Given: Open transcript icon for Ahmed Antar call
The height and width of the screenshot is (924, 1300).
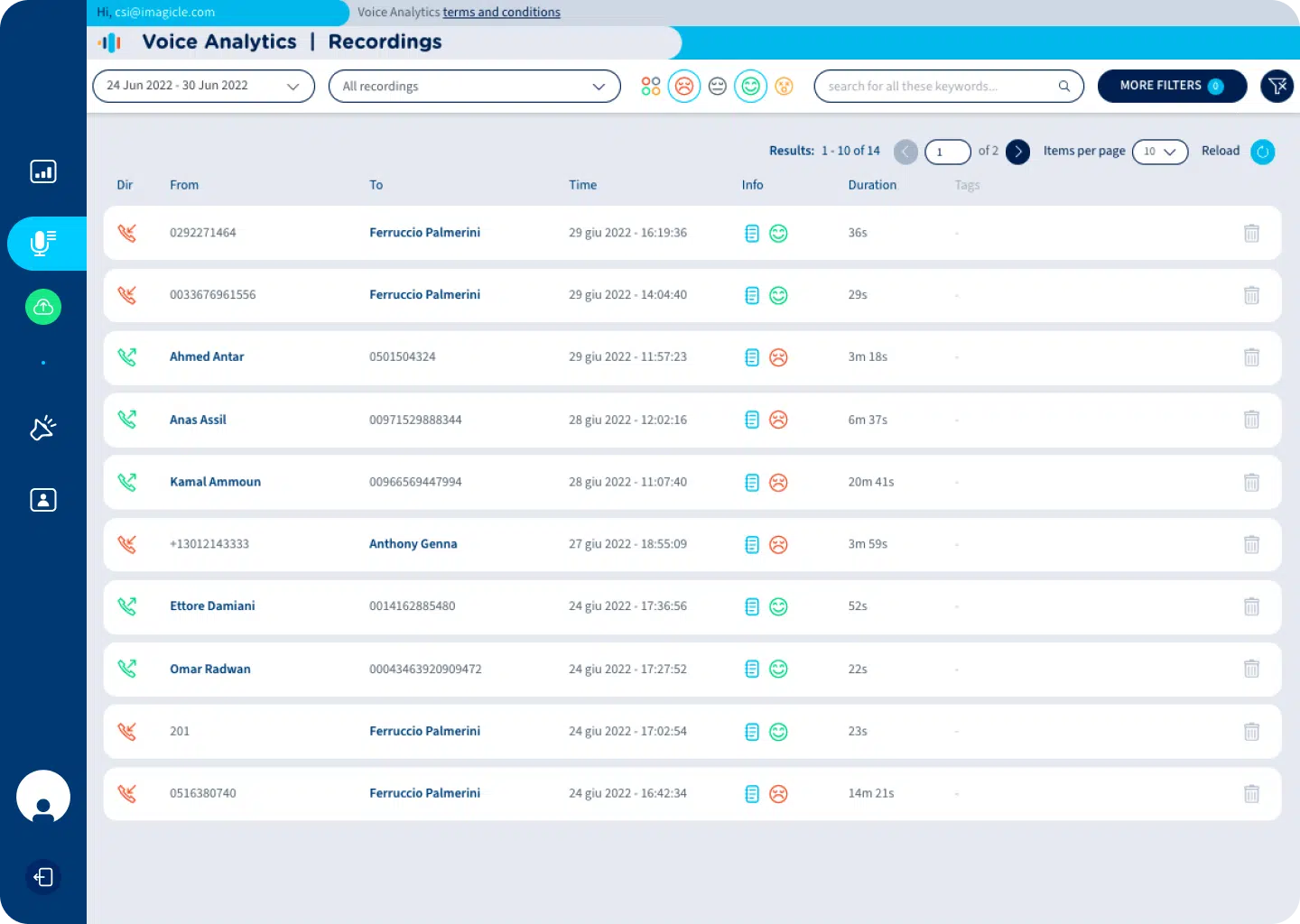Looking at the screenshot, I should [751, 357].
